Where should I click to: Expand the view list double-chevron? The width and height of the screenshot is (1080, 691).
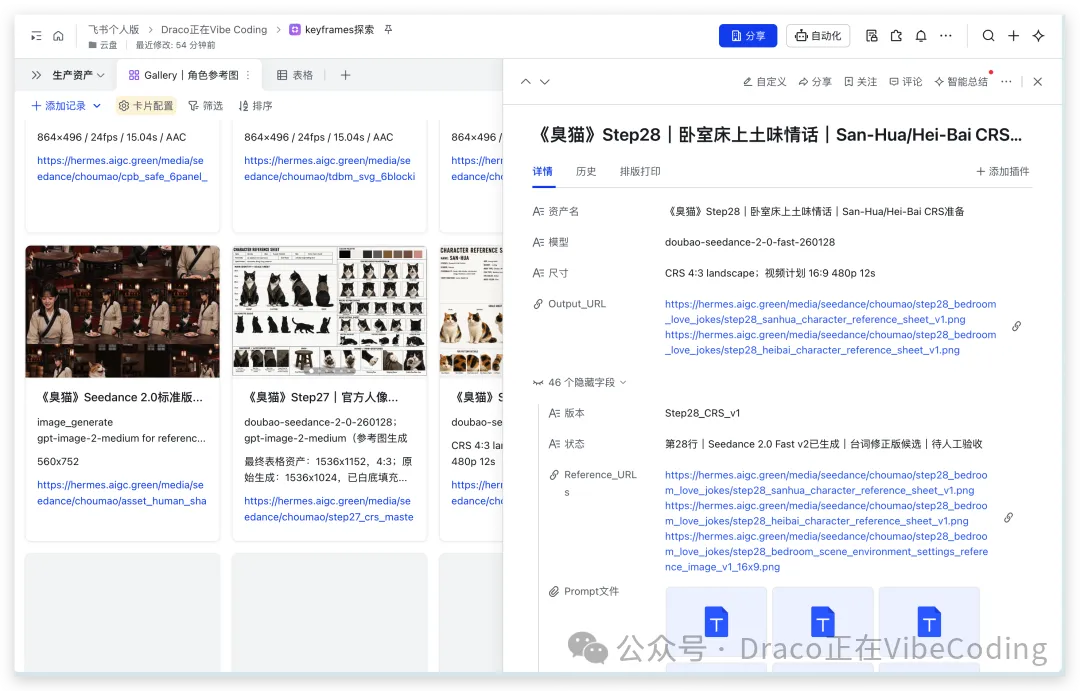click(x=36, y=75)
